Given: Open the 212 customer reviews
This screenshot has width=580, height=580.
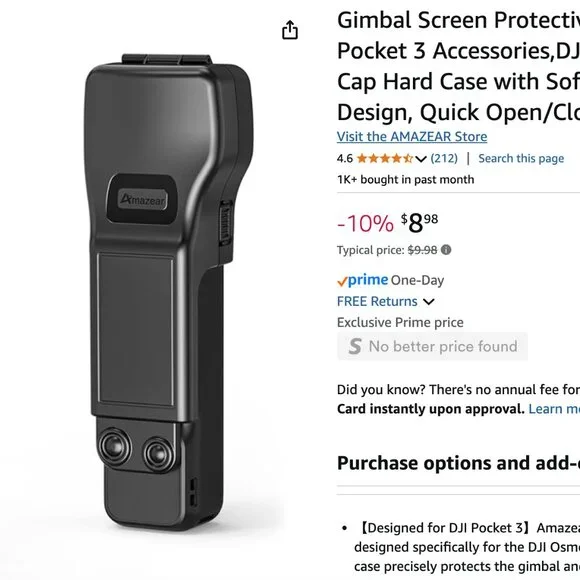Looking at the screenshot, I should pos(444,159).
